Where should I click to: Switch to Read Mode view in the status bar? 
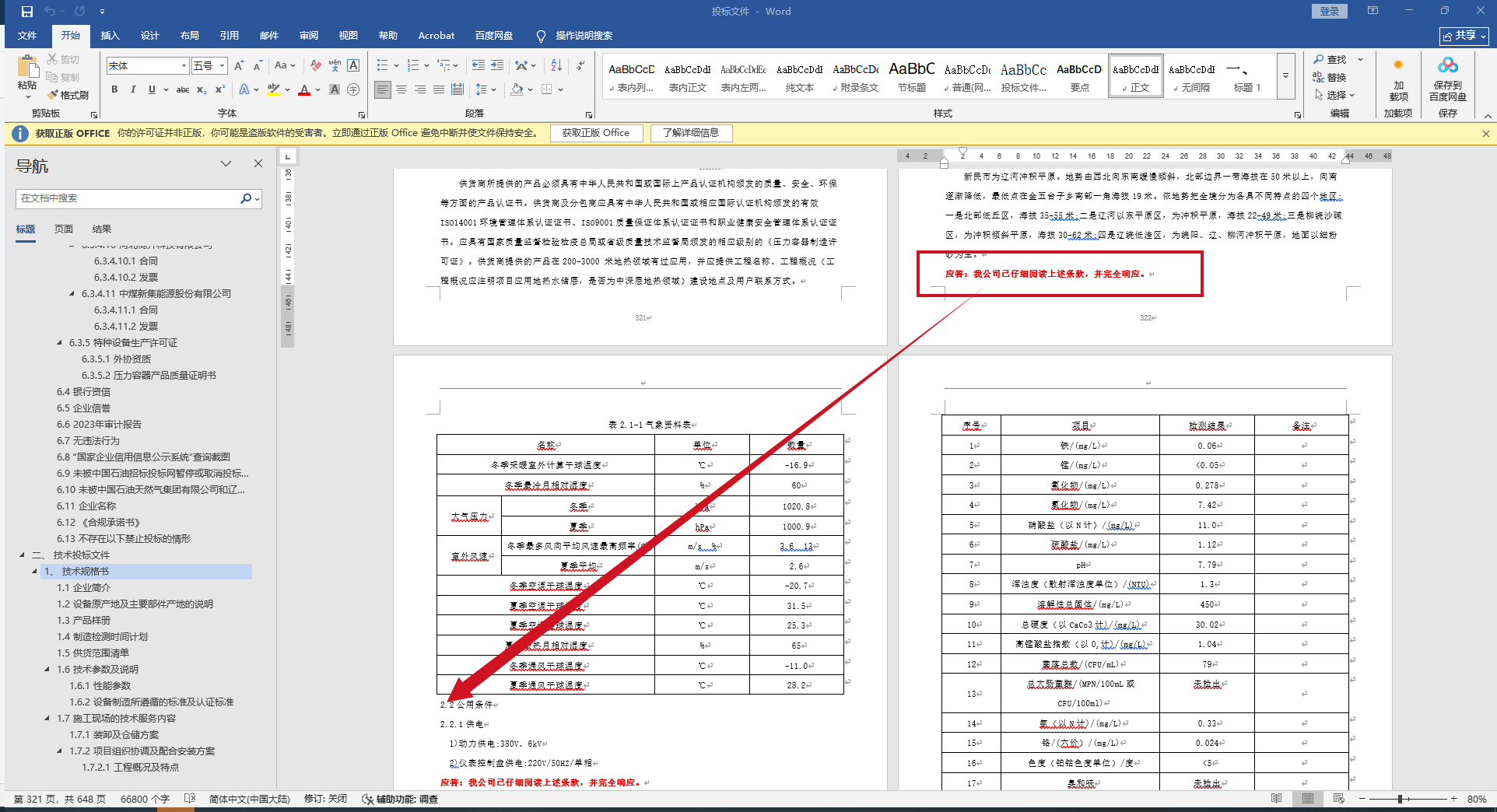1276,799
